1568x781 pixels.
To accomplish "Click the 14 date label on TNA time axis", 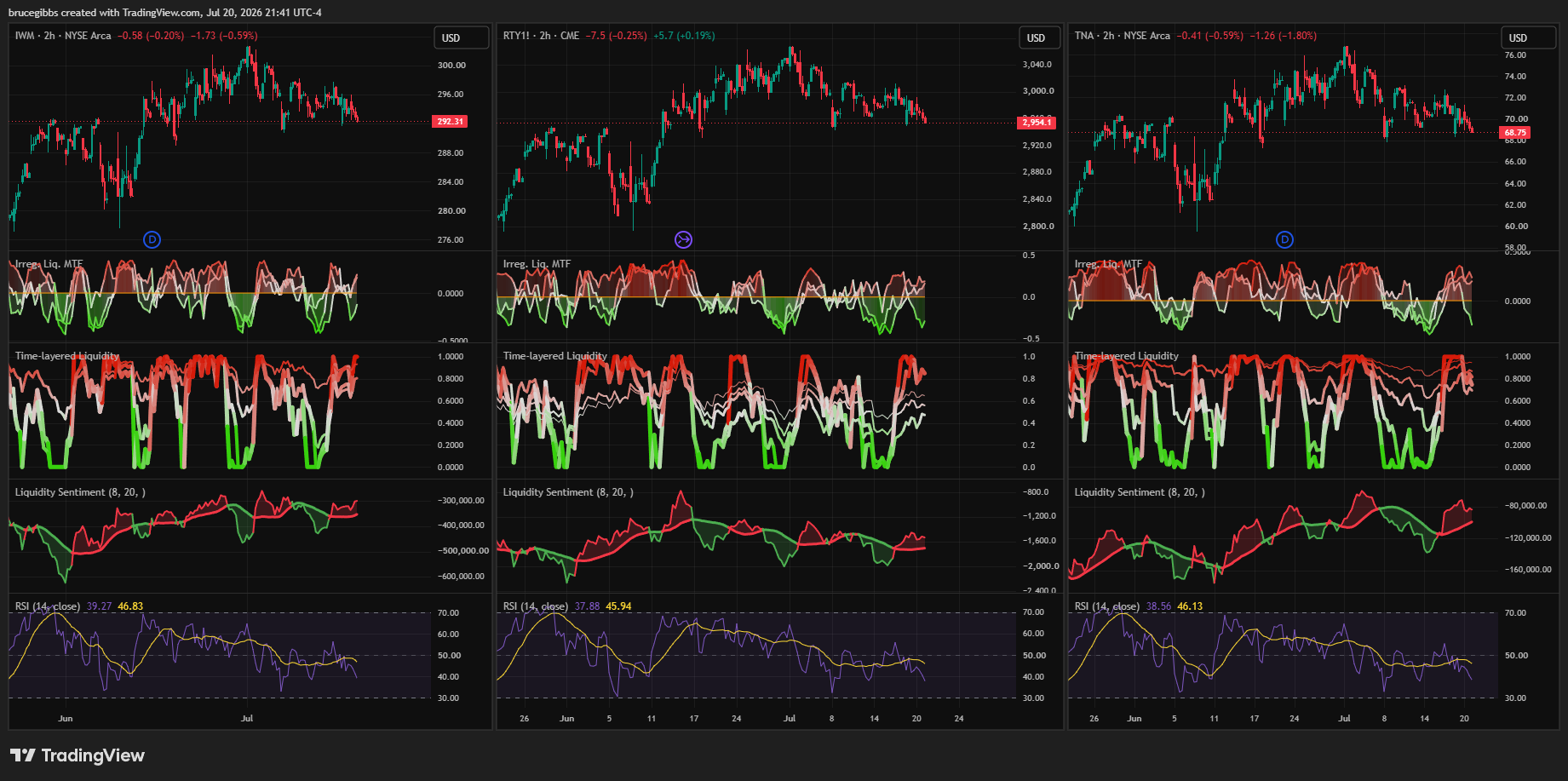I will pyautogui.click(x=1425, y=719).
